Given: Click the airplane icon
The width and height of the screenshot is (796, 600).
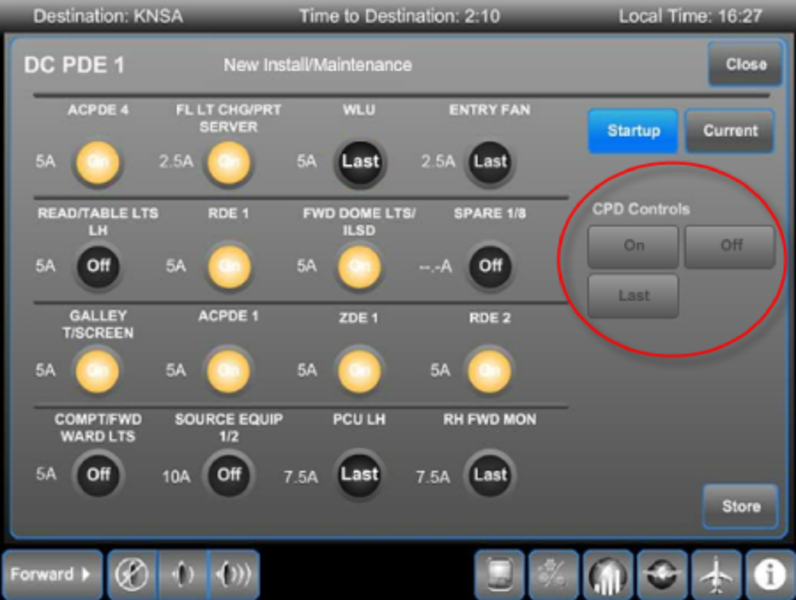Looking at the screenshot, I should click(717, 574).
